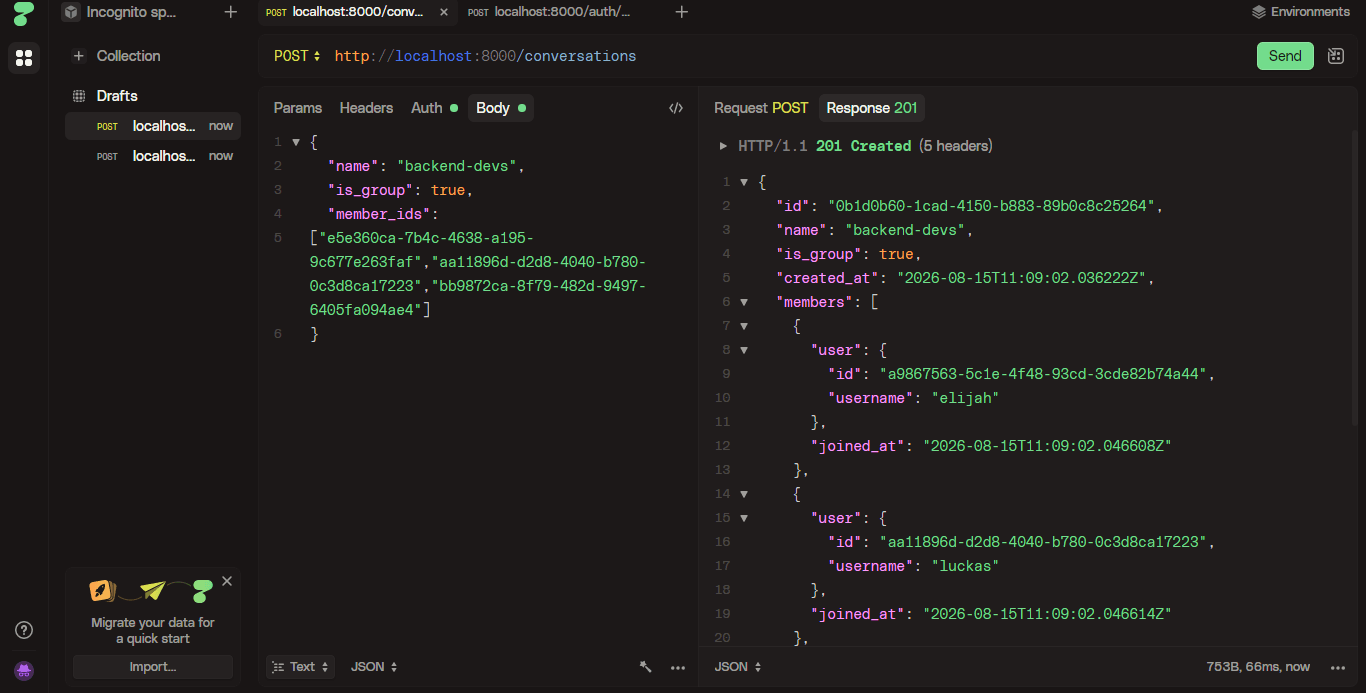Open response JSON format dropdown

tap(738, 667)
